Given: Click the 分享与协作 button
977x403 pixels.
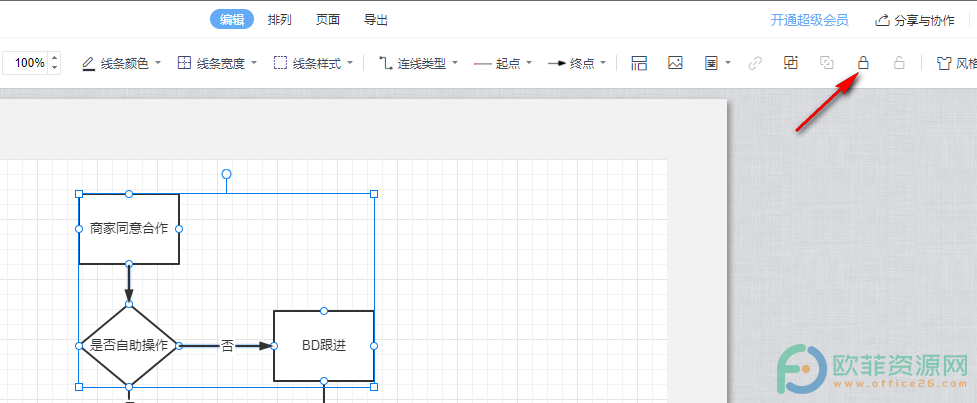Looking at the screenshot, I should coord(915,21).
